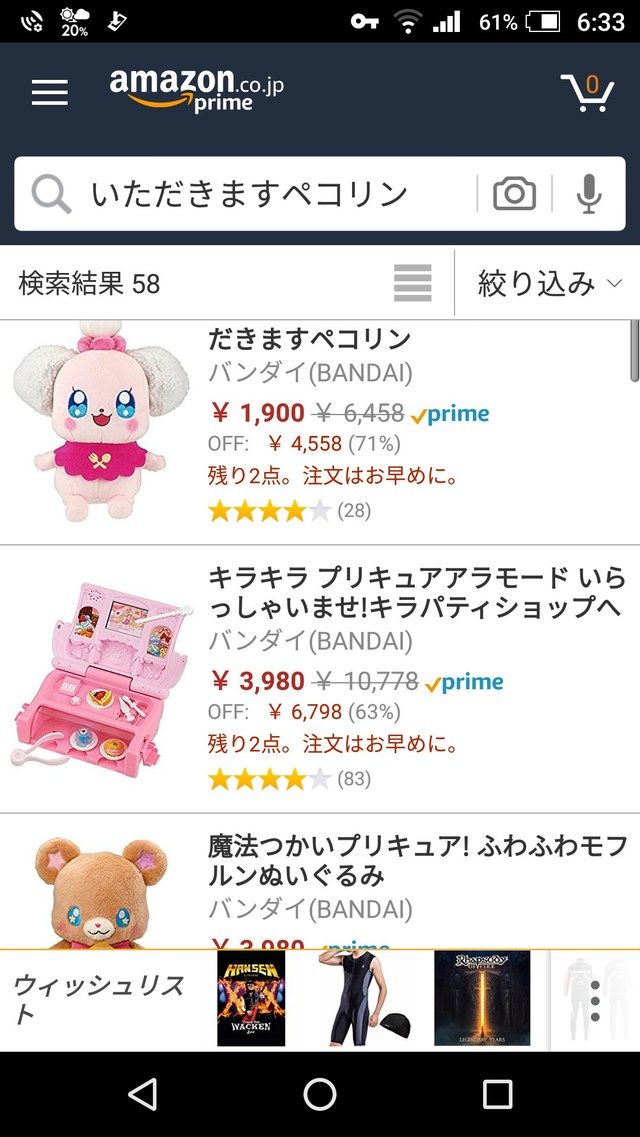Open Android recent apps button

[497, 1093]
